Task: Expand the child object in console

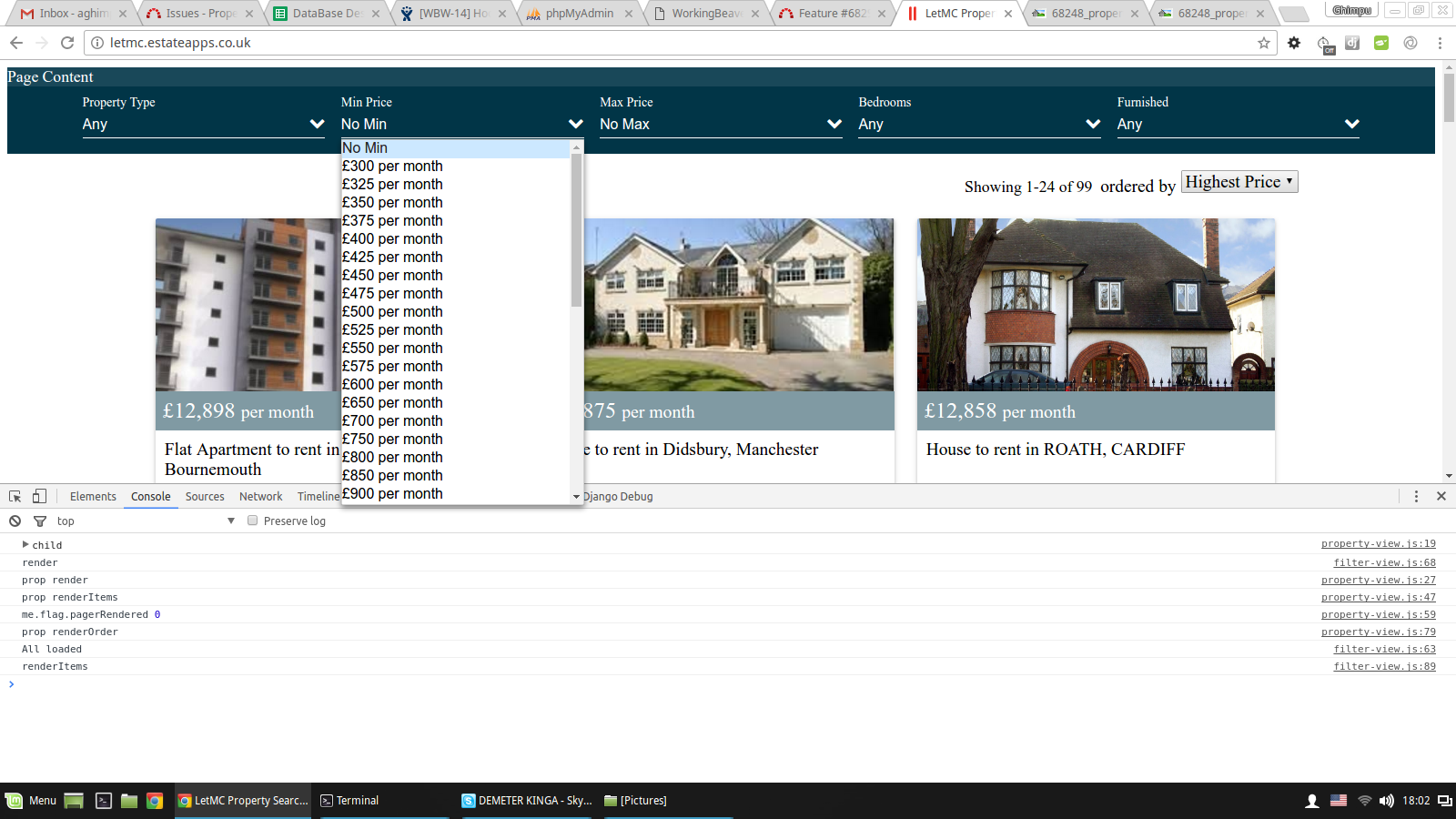Action: [25, 544]
